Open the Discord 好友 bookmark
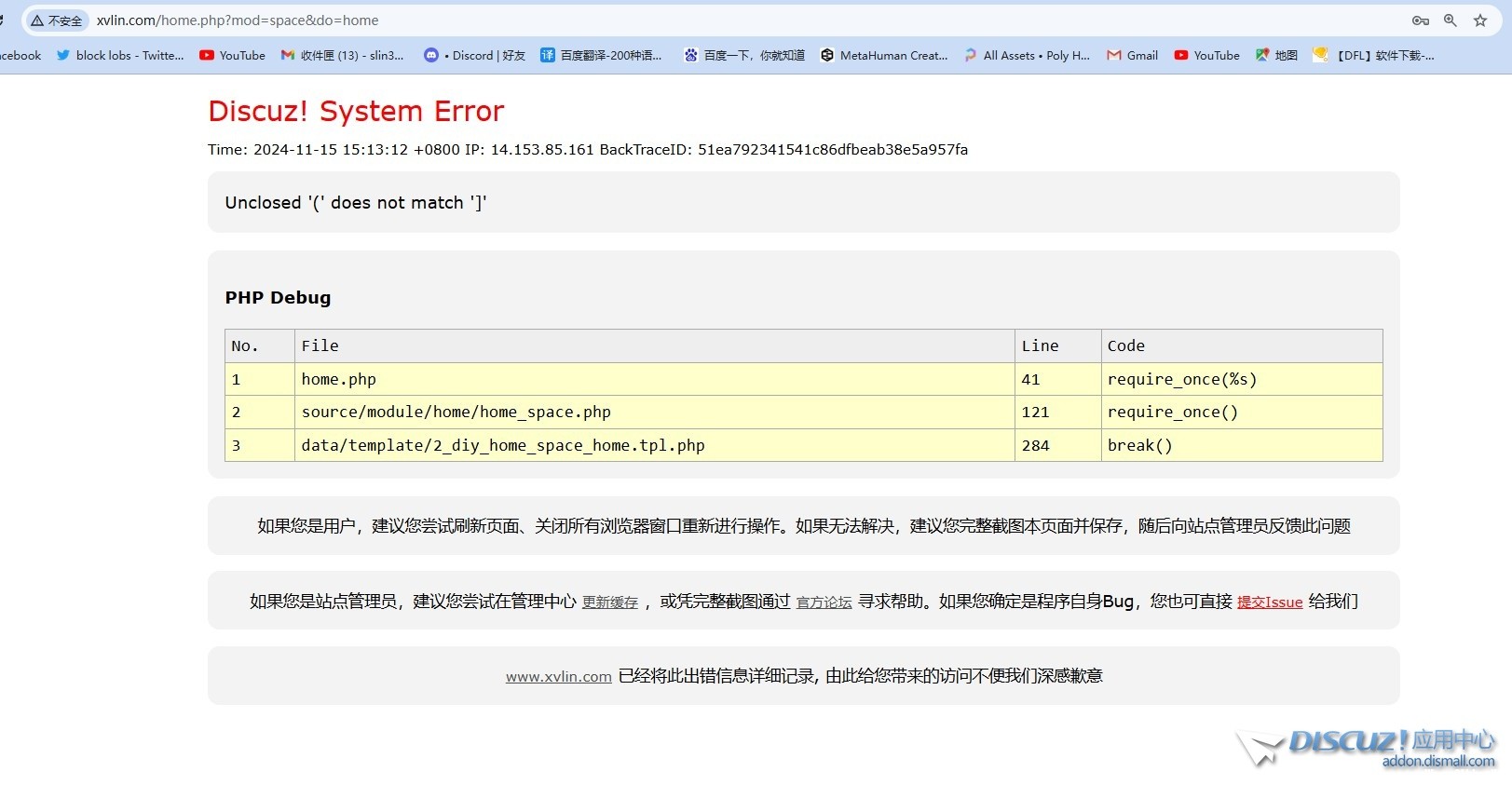 point(475,56)
